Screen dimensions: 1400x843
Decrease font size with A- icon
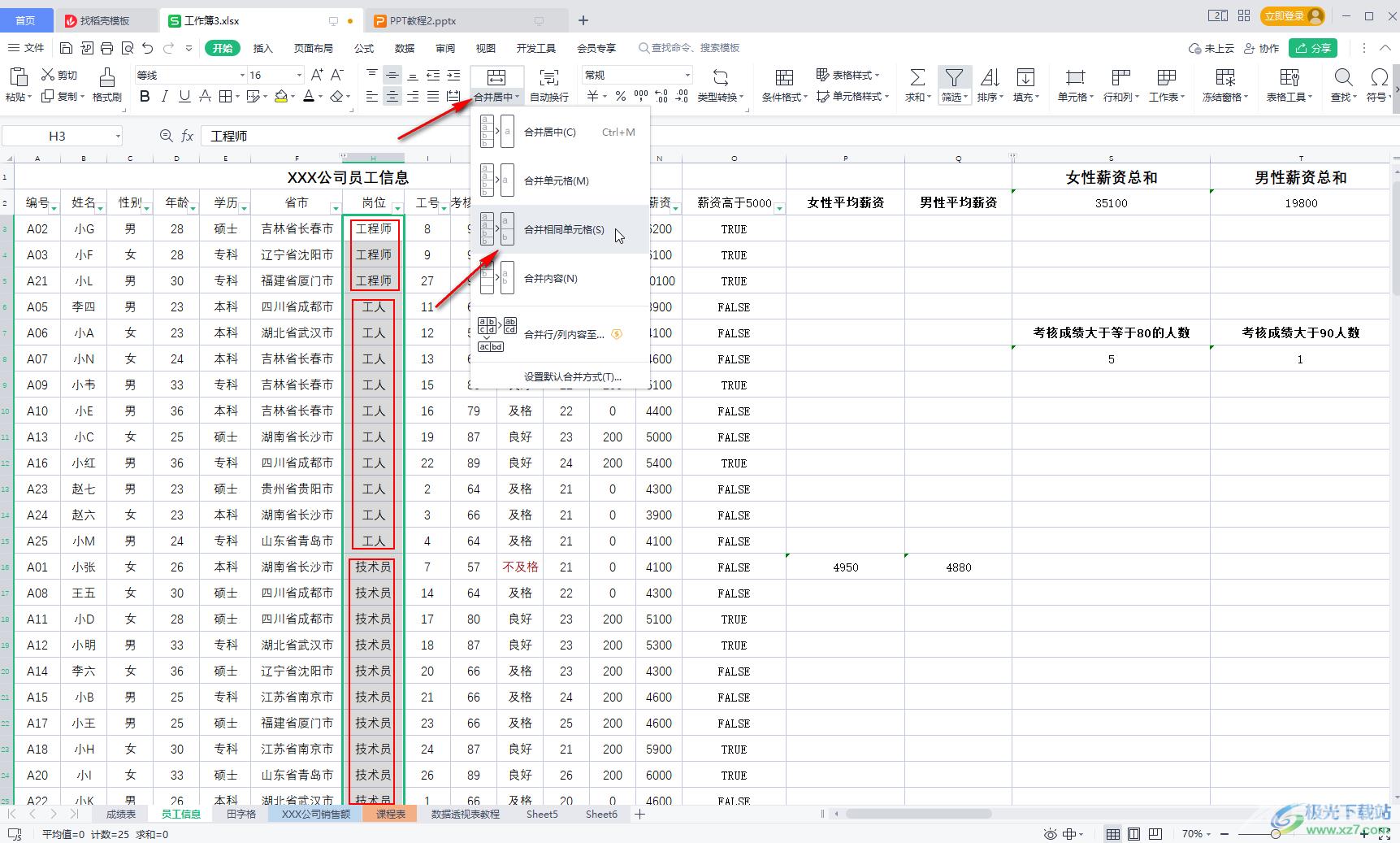(x=337, y=75)
